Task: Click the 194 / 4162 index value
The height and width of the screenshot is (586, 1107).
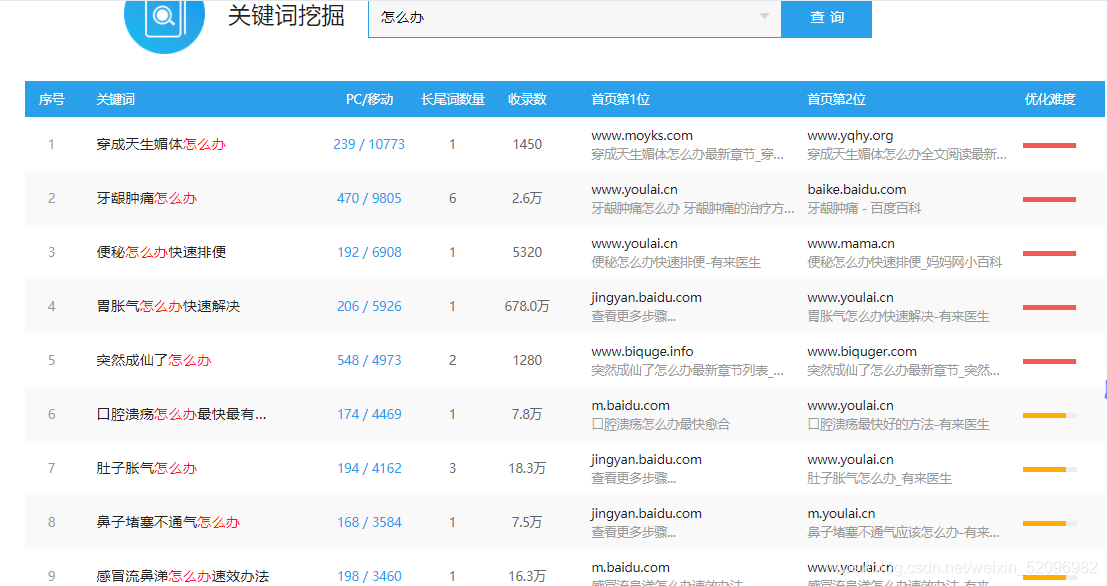Action: (369, 468)
